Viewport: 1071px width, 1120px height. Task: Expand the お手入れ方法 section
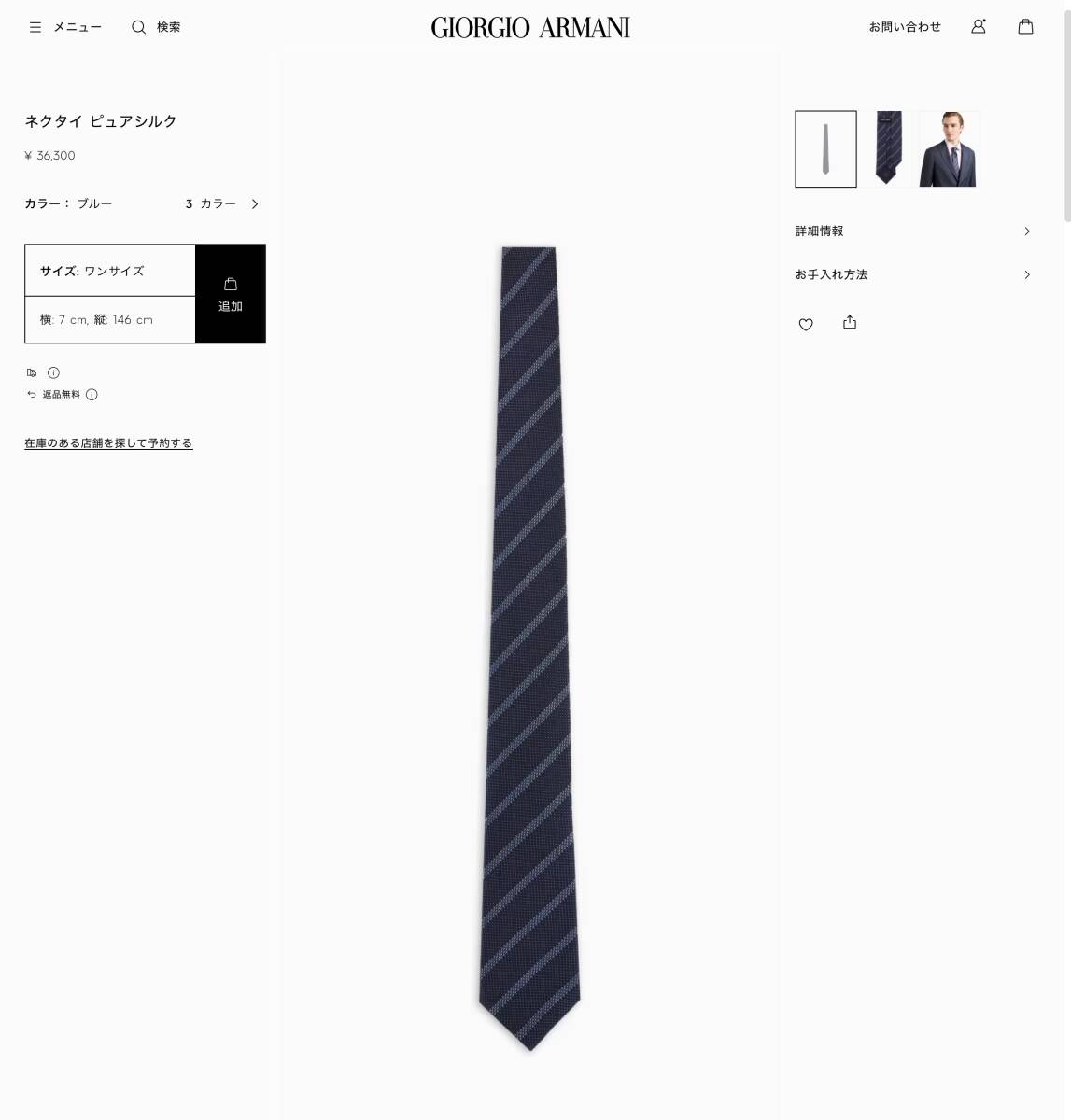pos(913,274)
